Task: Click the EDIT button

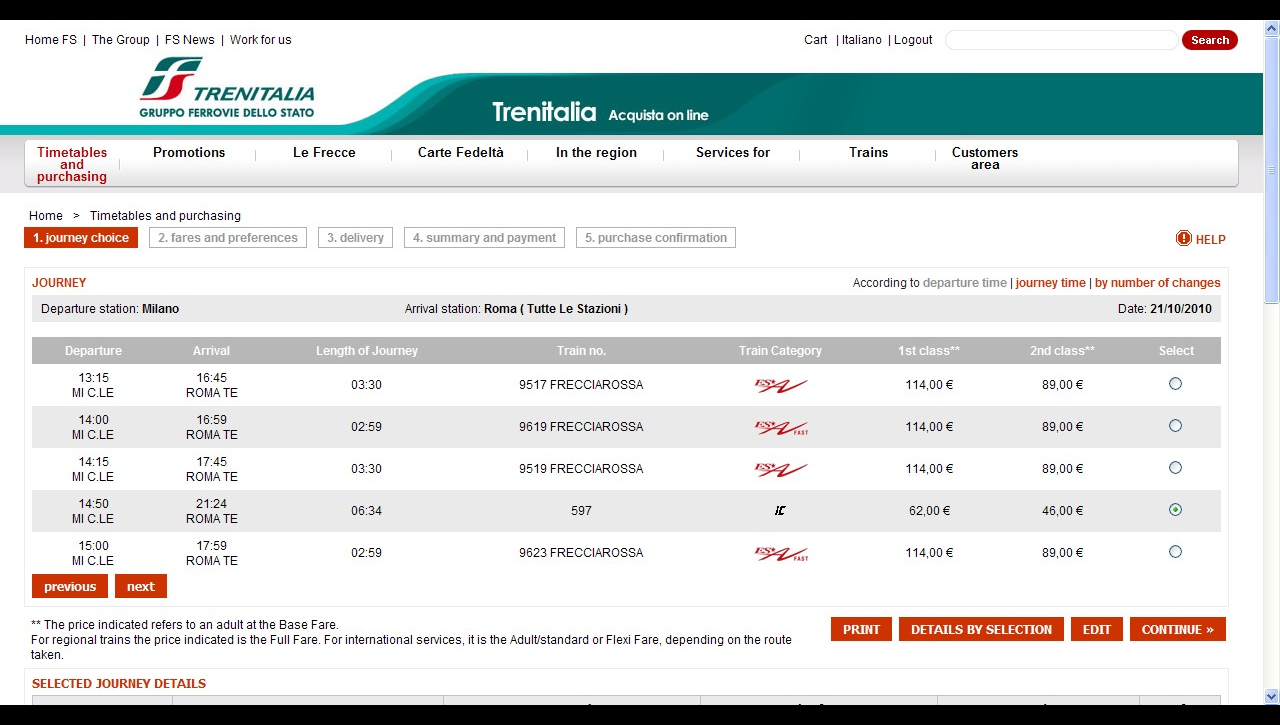Action: tap(1097, 629)
